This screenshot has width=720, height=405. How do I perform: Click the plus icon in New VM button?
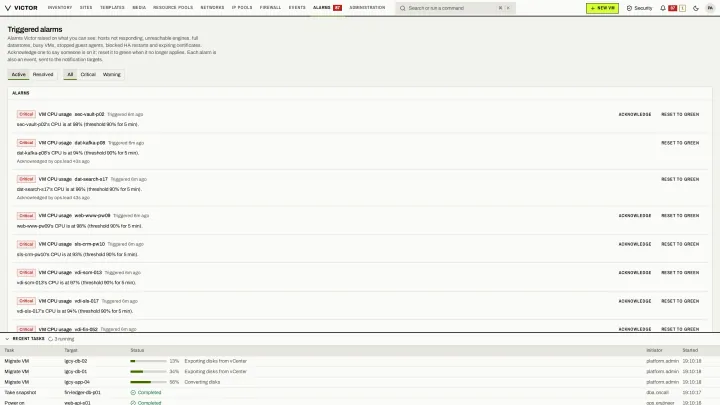[593, 8]
